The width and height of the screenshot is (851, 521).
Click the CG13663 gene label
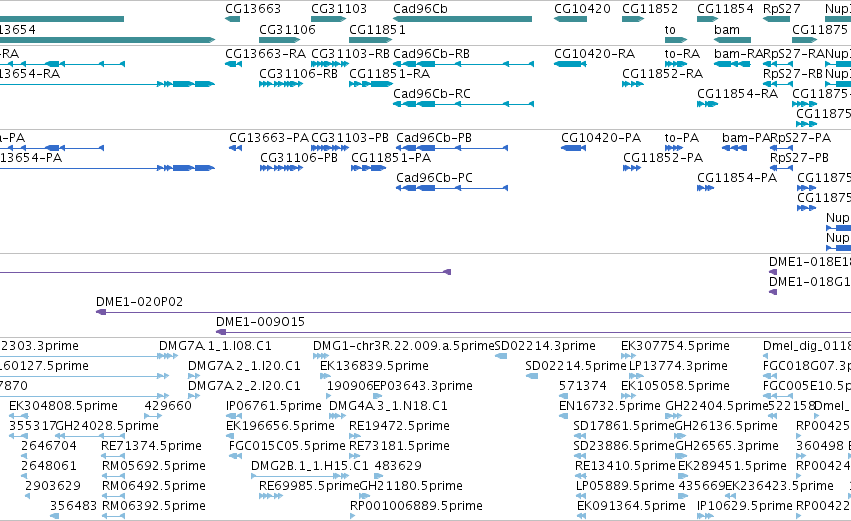point(253,9)
